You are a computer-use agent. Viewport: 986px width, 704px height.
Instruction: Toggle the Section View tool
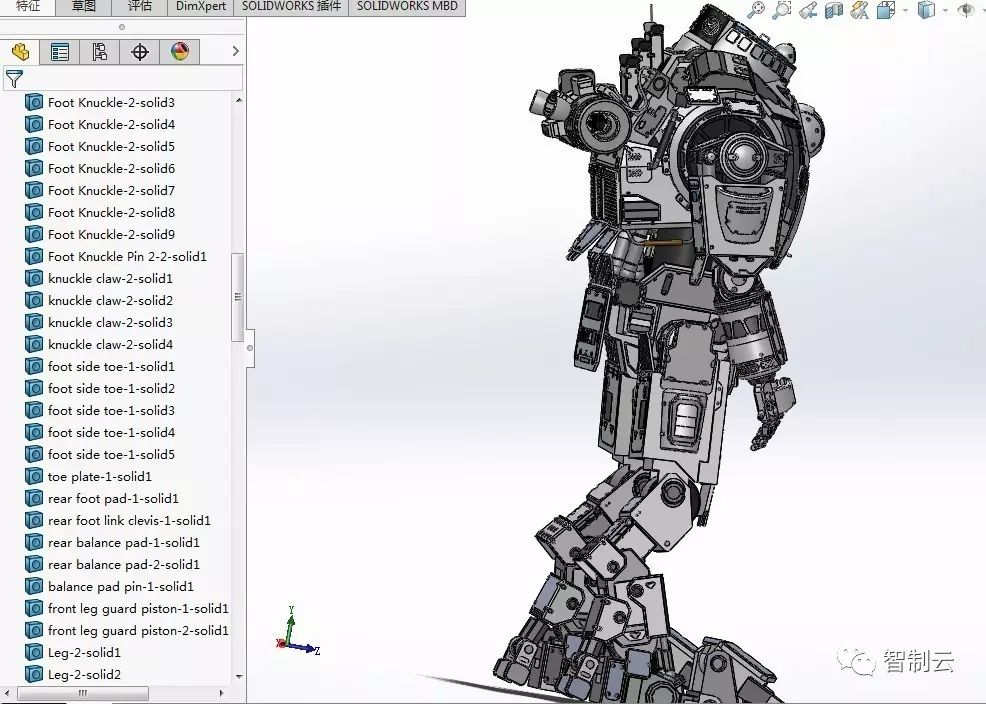coord(834,10)
